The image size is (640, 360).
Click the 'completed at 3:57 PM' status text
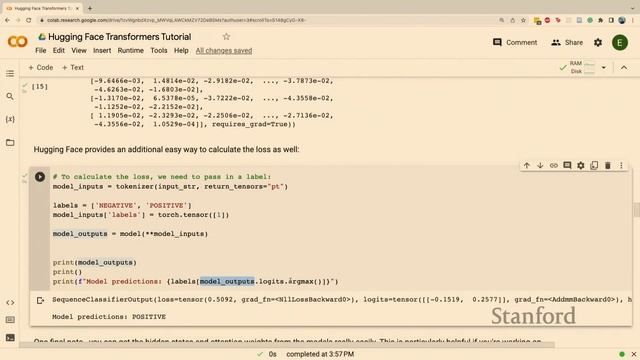pos(320,354)
